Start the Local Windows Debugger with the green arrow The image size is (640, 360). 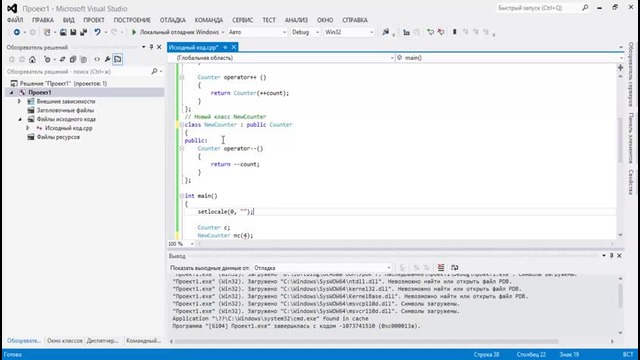[134, 32]
